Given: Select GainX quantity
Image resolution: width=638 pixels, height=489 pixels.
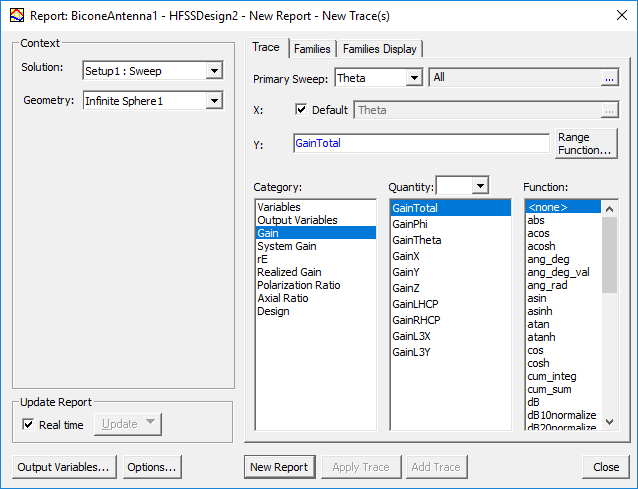Looking at the screenshot, I should click(x=450, y=256).
